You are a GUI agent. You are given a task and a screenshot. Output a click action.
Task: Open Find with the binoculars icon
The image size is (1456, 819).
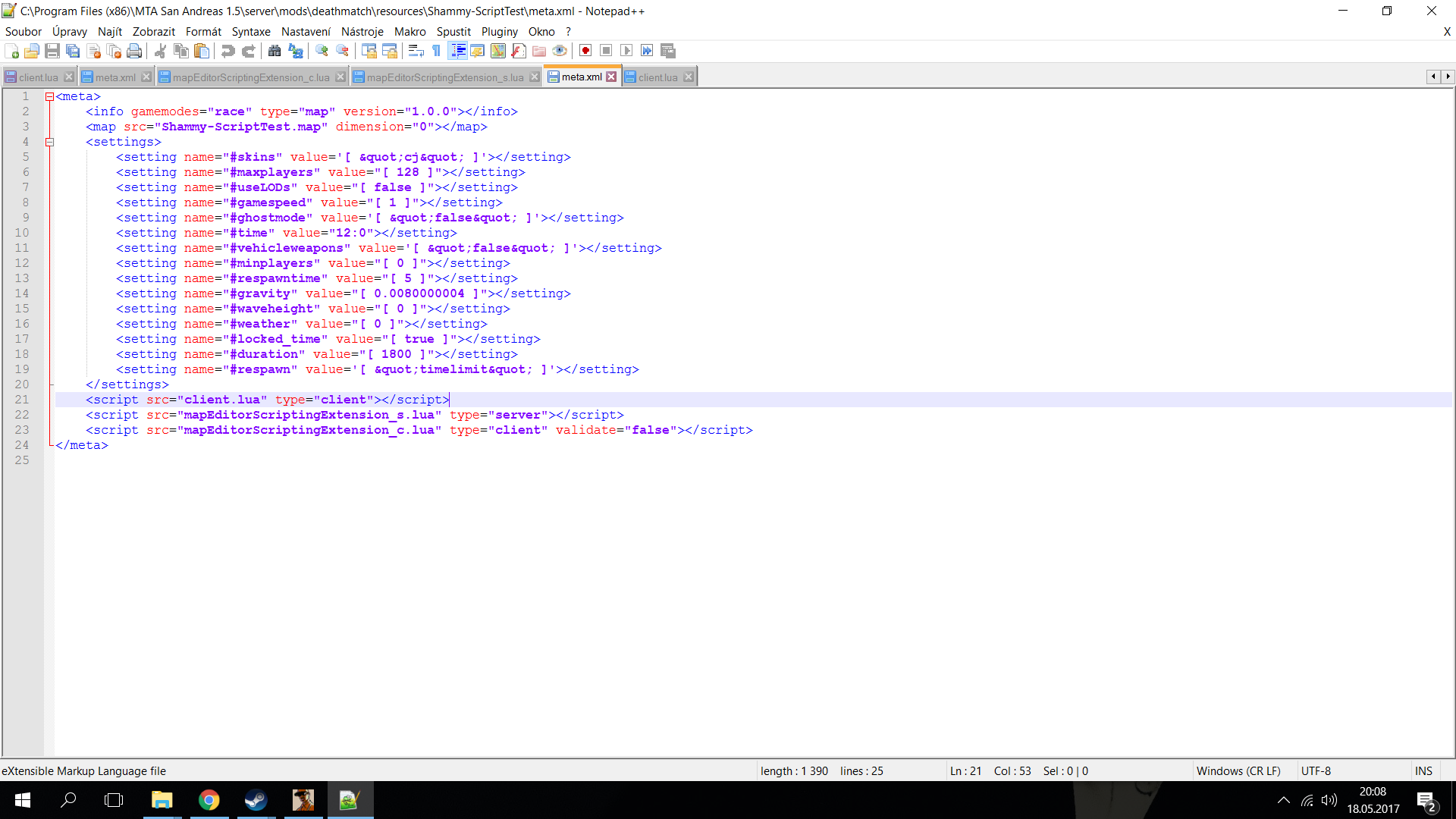pos(275,51)
